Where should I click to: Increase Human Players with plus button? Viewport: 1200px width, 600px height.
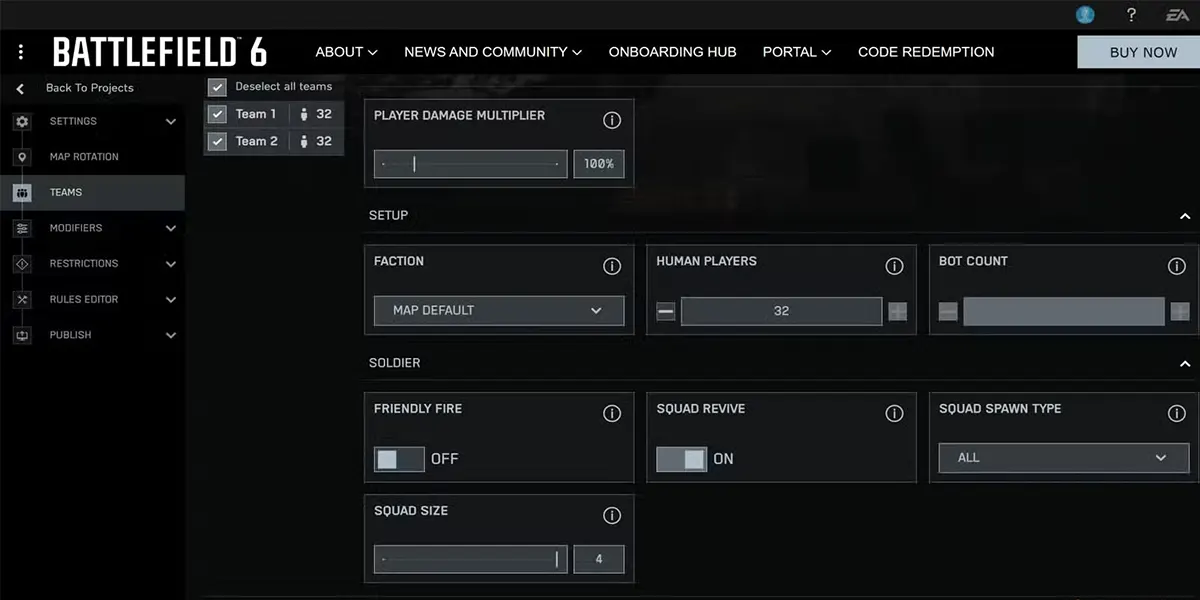pyautogui.click(x=898, y=312)
